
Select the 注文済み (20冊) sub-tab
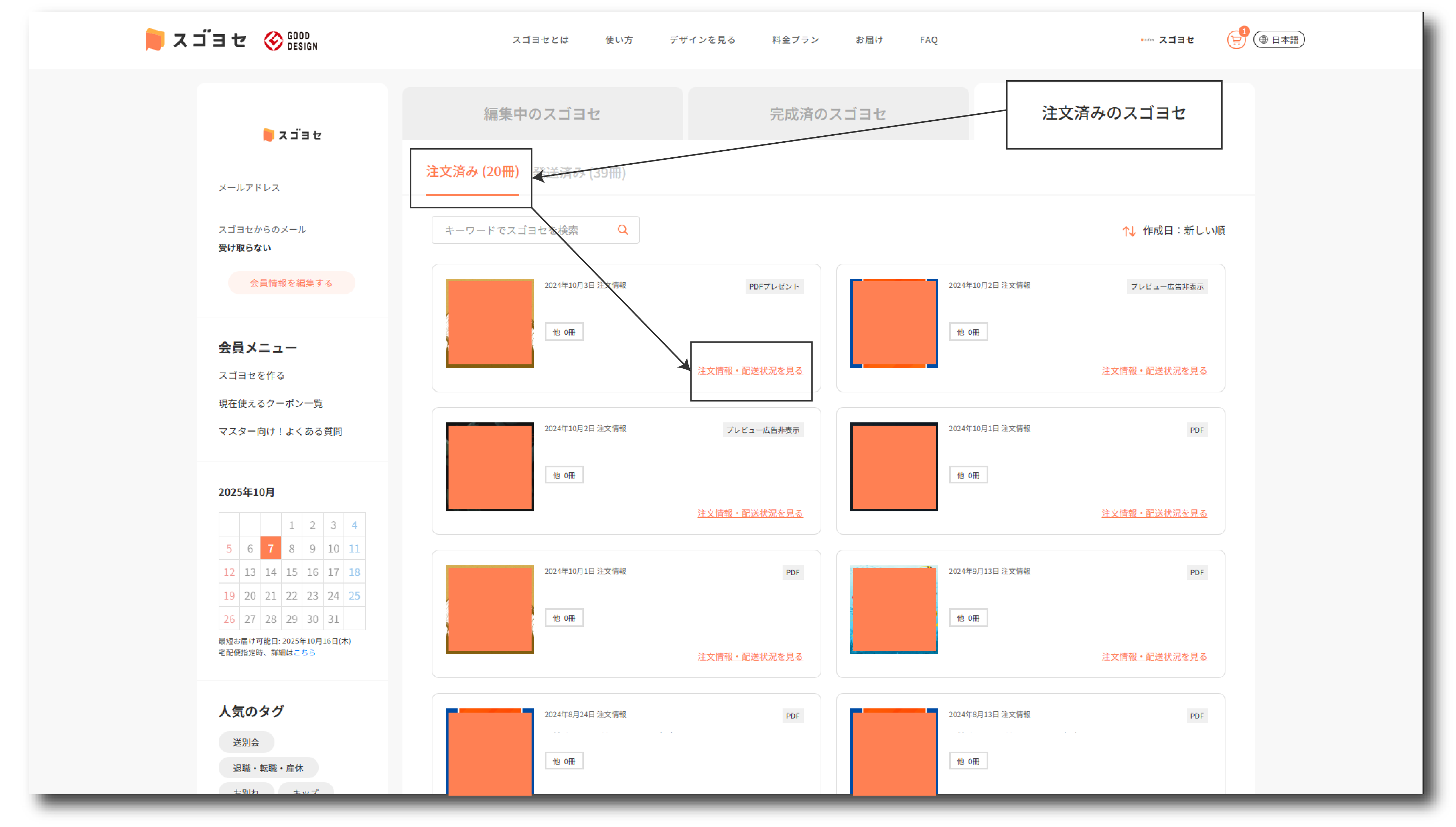point(472,172)
